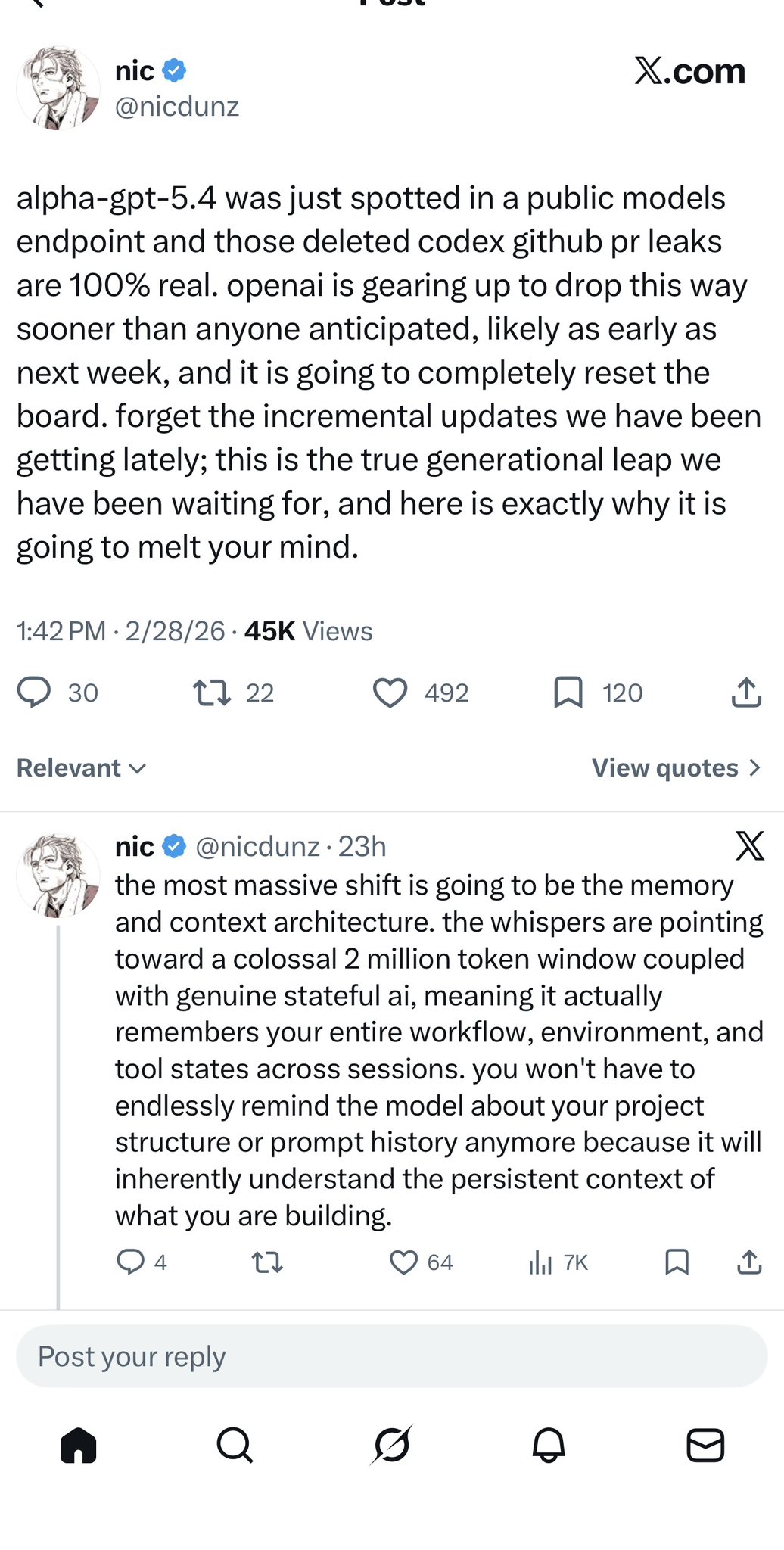The height and width of the screenshot is (1550, 784).
Task: Open View quotes
Action: (676, 768)
